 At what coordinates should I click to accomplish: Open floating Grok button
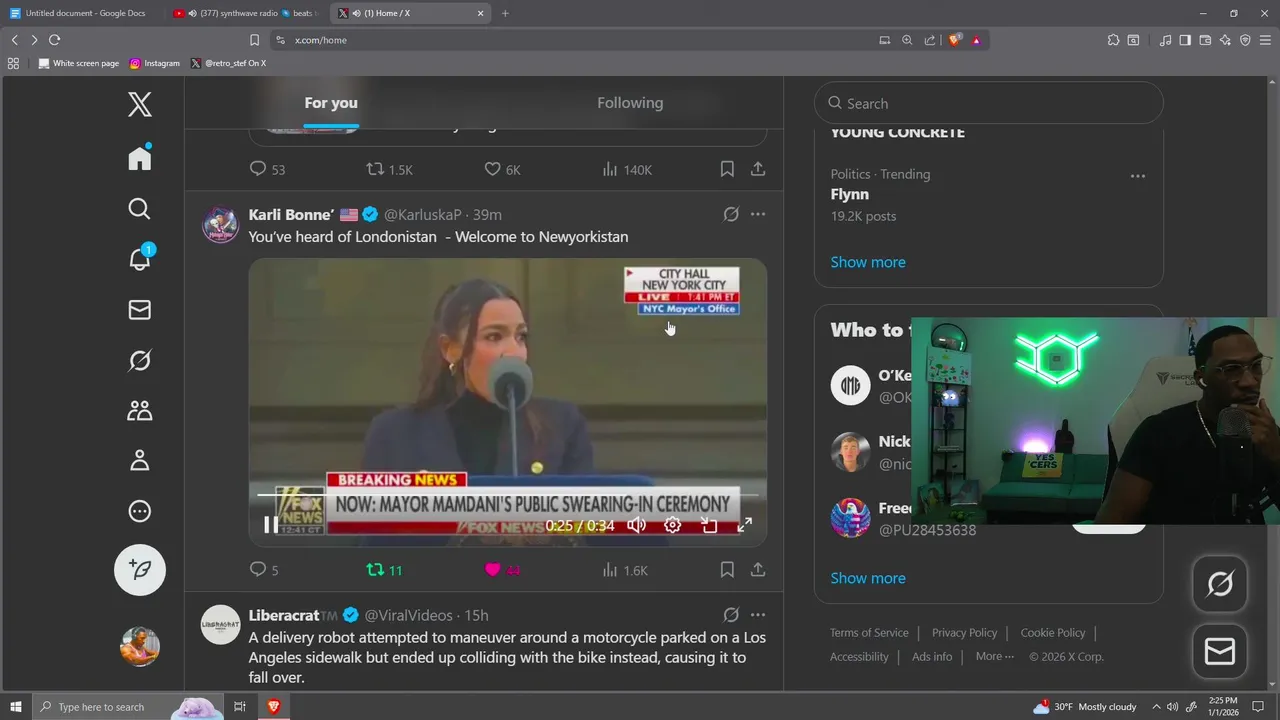point(1220,584)
